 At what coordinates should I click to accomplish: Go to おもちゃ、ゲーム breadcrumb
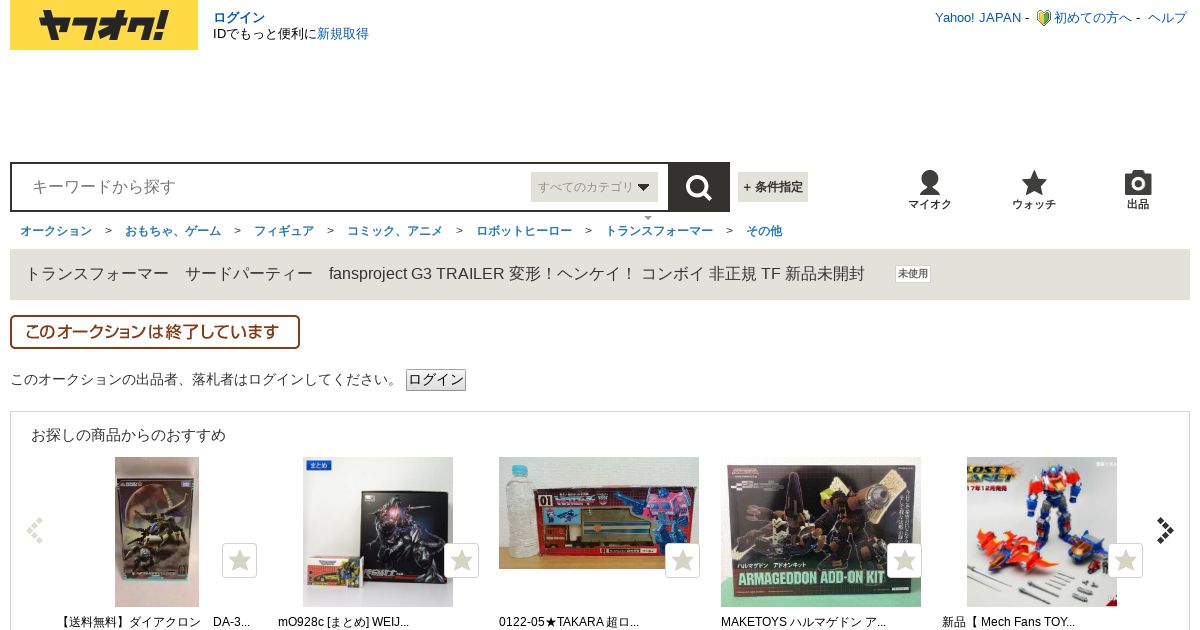[x=173, y=231]
